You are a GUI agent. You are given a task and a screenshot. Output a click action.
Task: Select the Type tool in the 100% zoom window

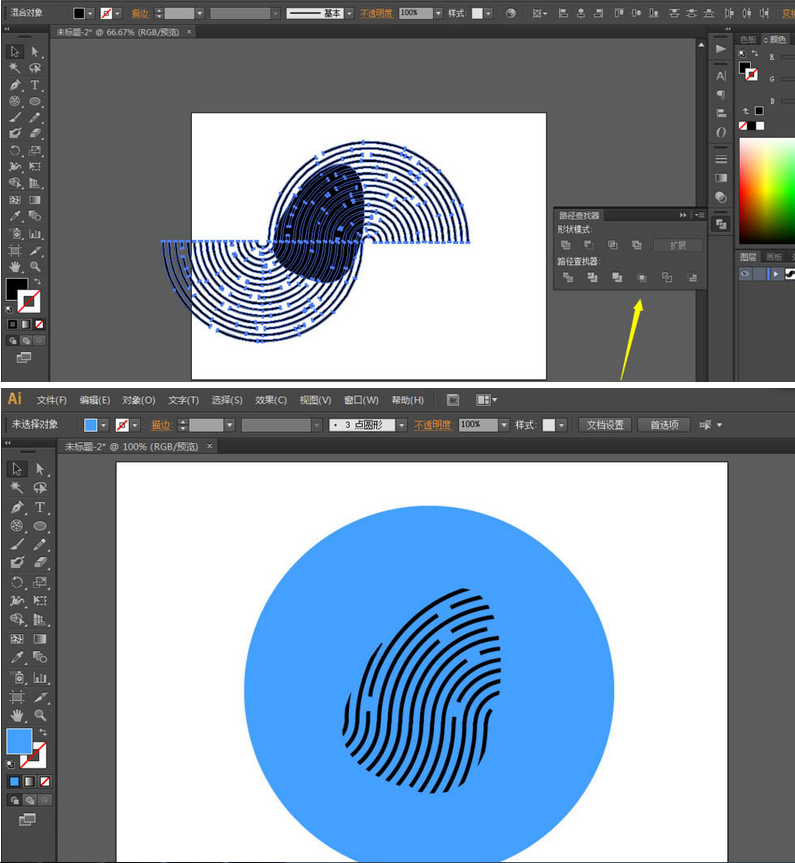[x=40, y=507]
